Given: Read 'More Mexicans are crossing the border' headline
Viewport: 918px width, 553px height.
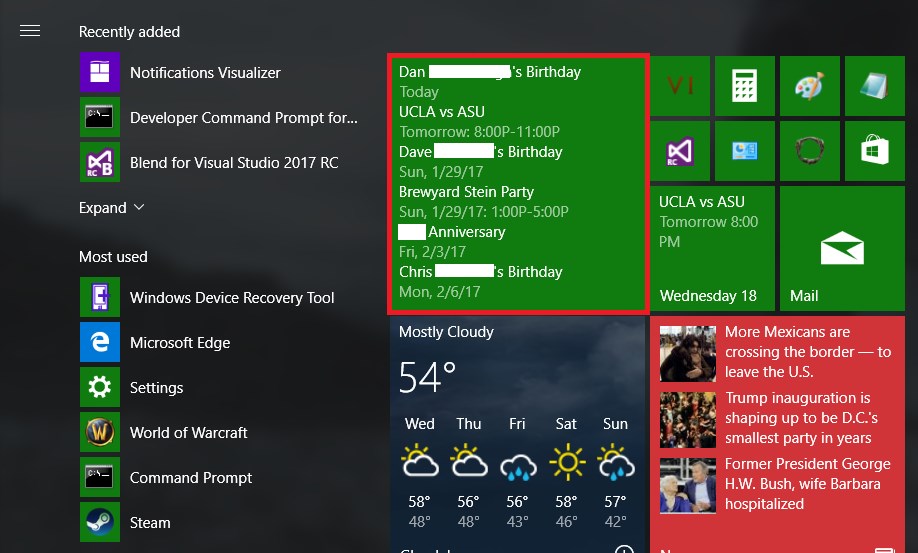Looking at the screenshot, I should point(808,352).
